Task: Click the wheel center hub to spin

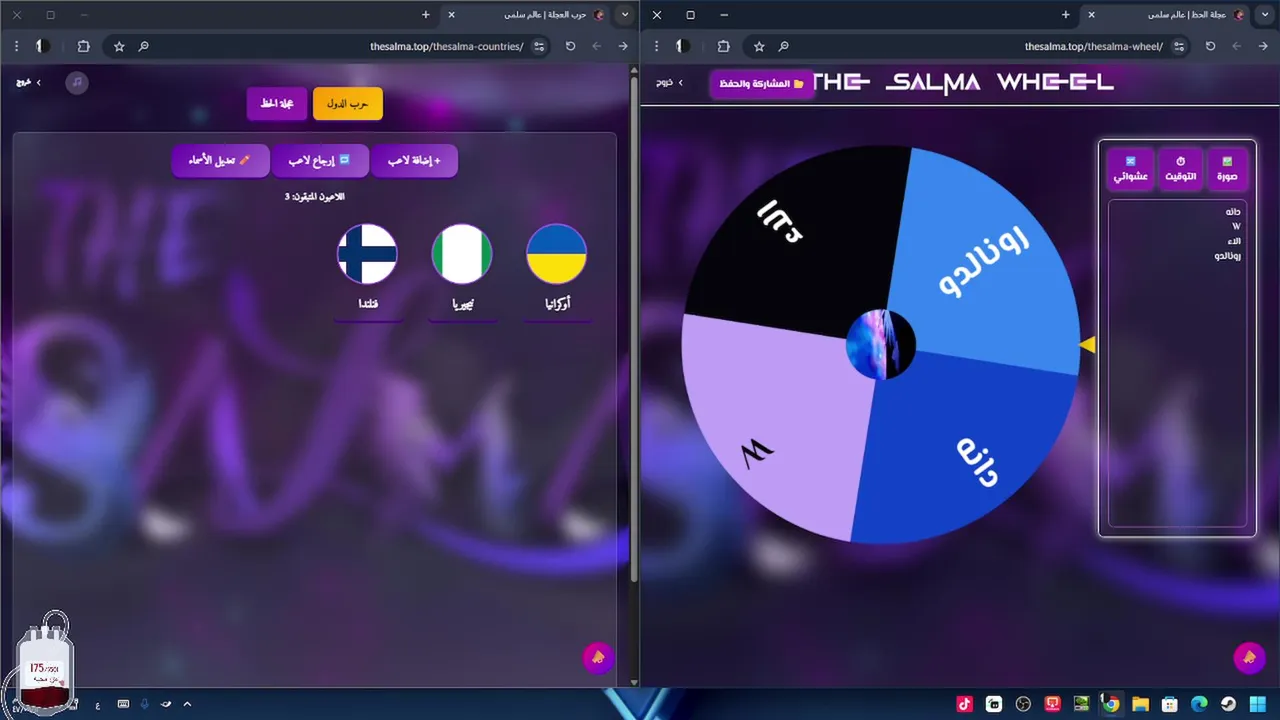Action: (881, 344)
